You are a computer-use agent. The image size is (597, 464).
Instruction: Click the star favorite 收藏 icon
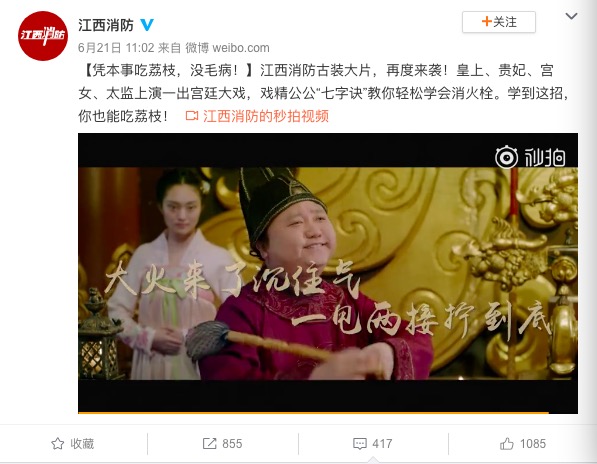(57, 443)
